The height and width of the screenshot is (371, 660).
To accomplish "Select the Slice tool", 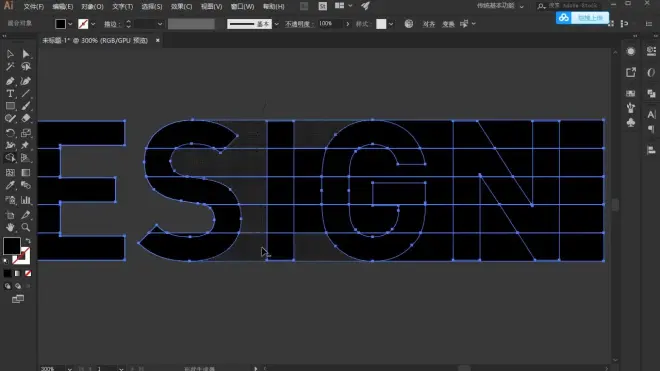I will (x=26, y=215).
